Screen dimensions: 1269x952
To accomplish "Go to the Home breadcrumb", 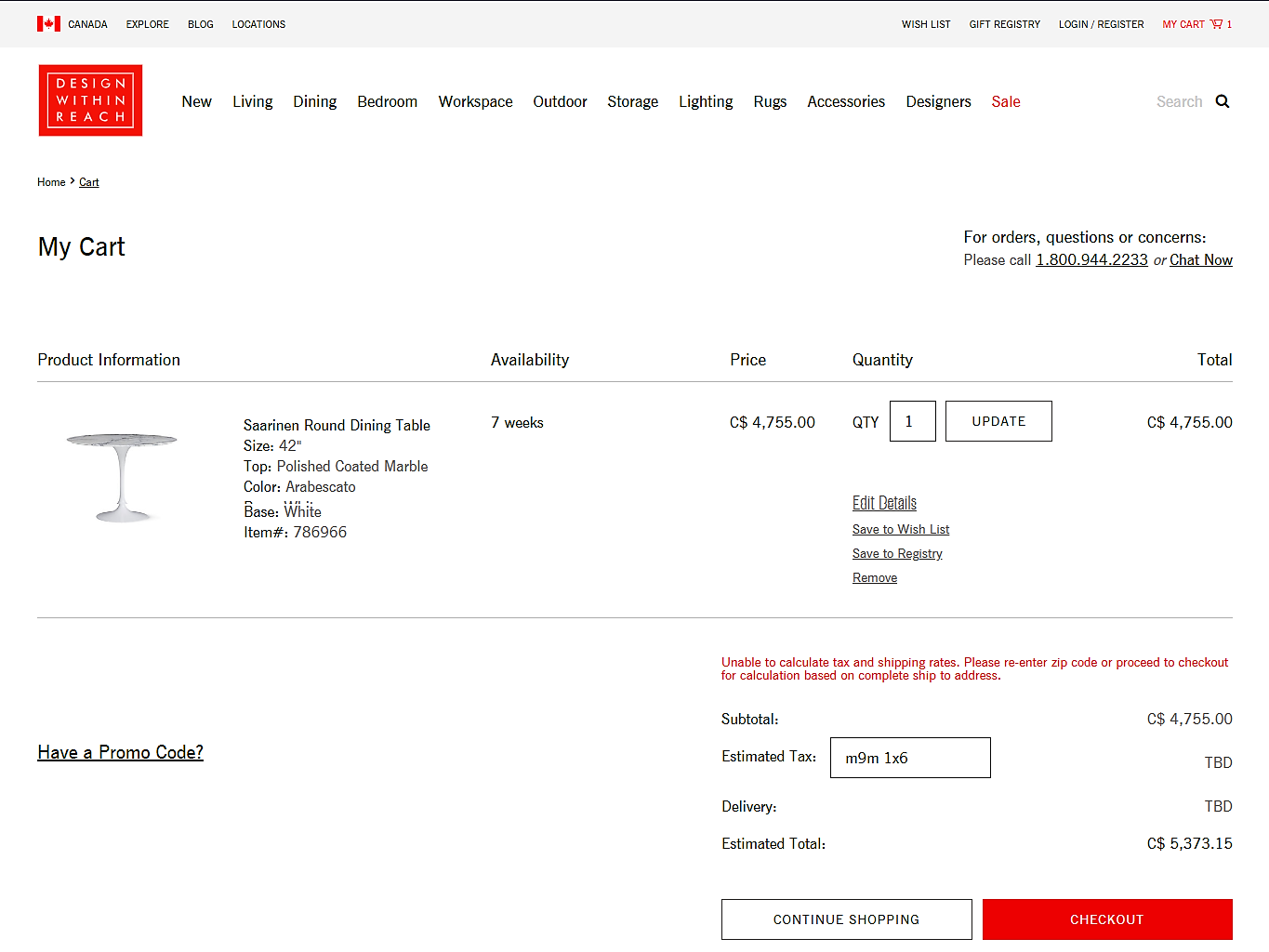I will point(51,182).
